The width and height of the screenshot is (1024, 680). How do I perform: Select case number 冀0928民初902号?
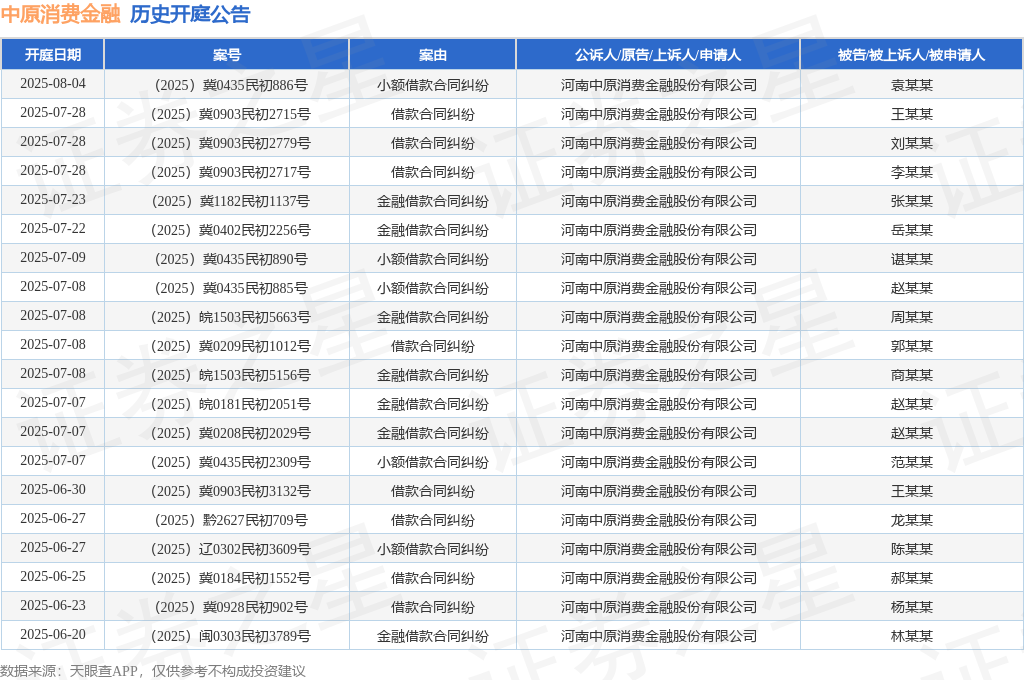tap(231, 607)
